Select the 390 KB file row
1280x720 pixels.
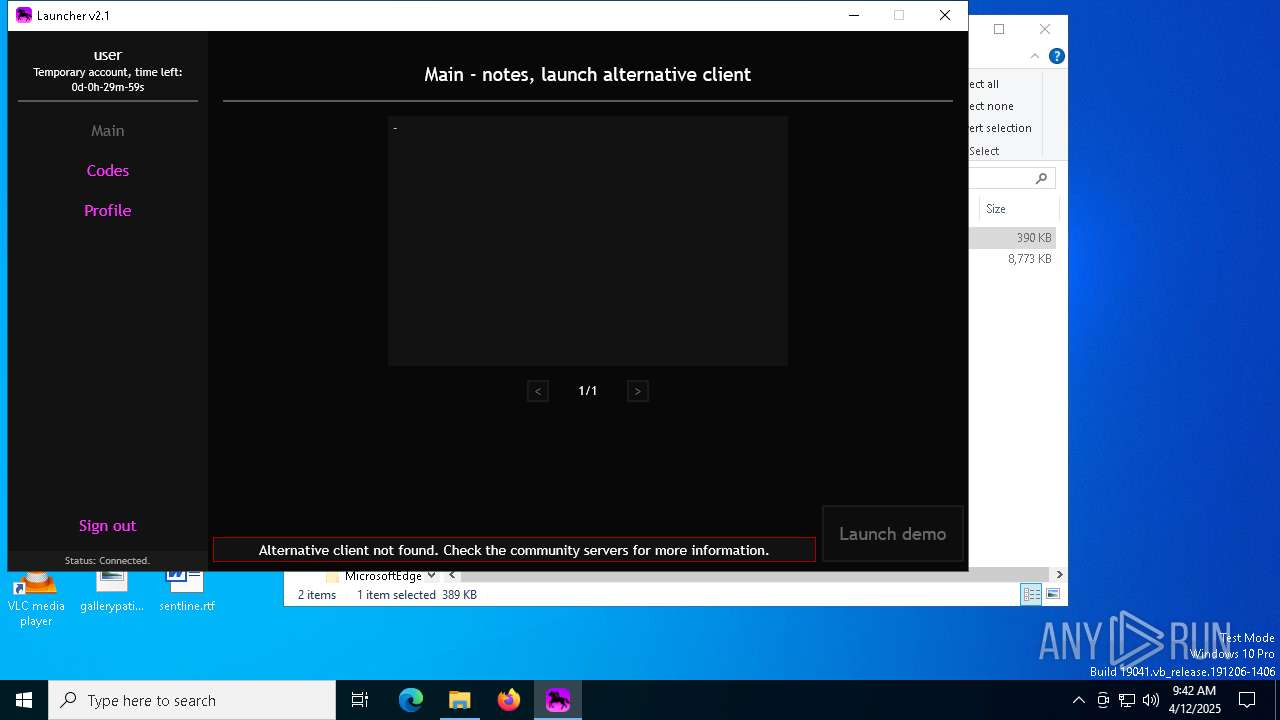(1012, 238)
